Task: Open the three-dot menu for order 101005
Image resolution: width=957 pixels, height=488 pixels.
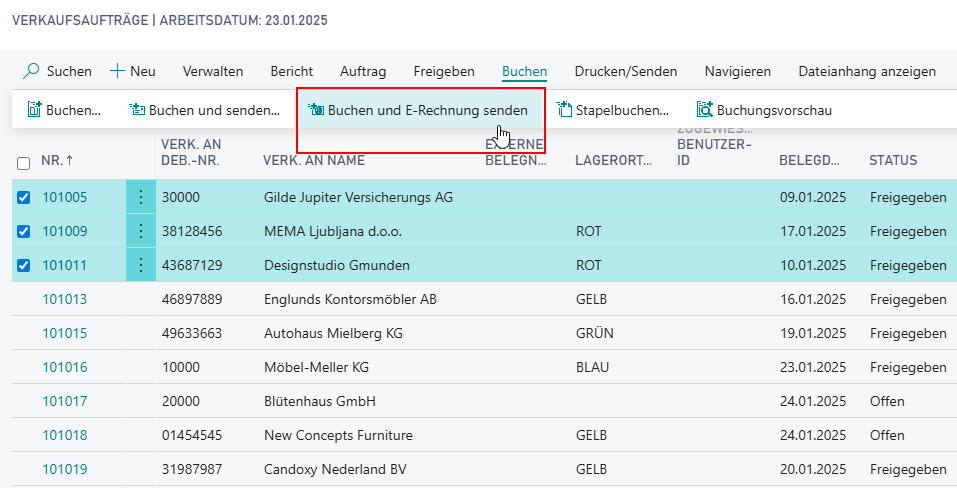Action: [141, 197]
